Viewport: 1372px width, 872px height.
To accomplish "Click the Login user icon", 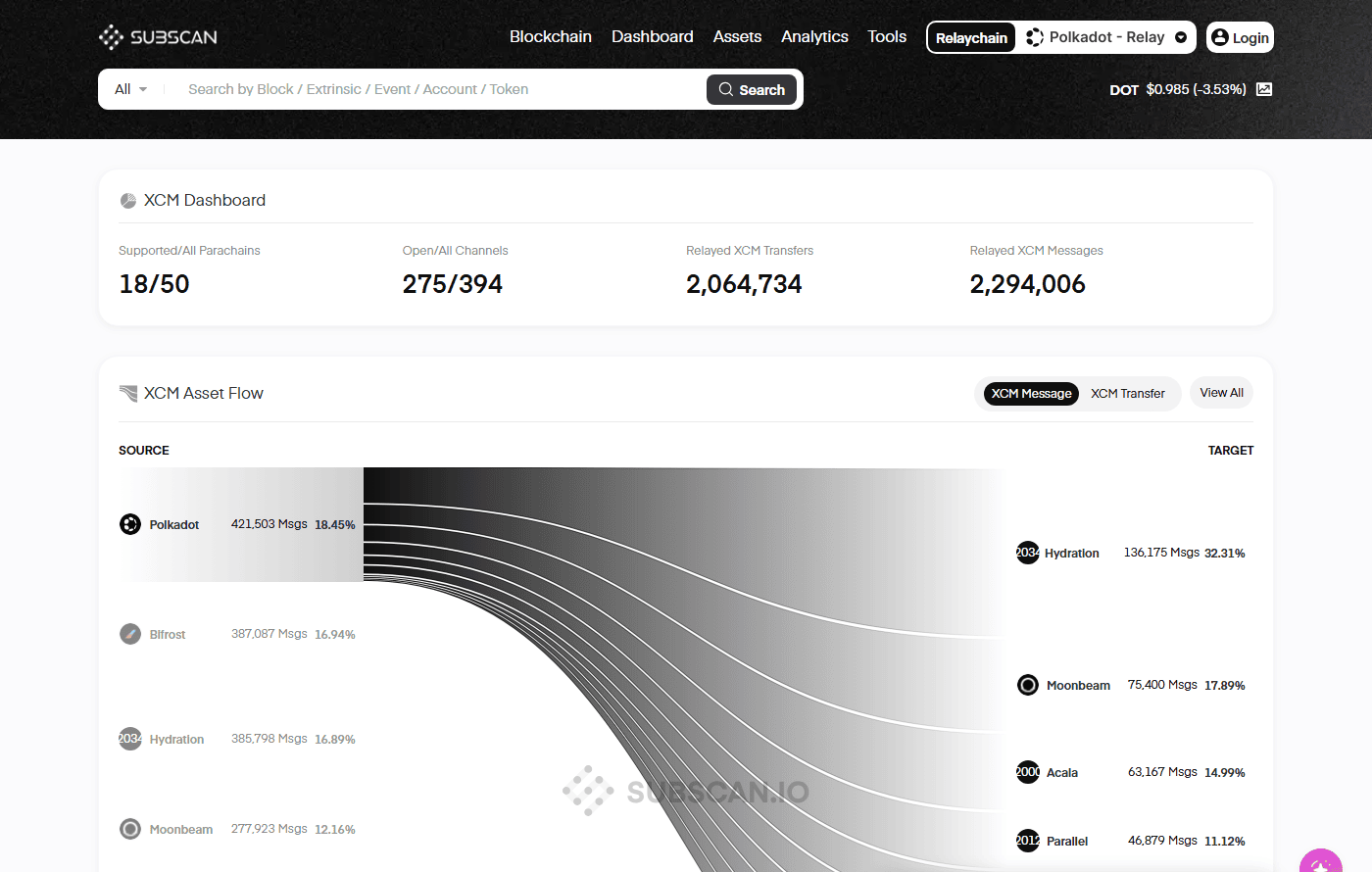I will click(1220, 37).
